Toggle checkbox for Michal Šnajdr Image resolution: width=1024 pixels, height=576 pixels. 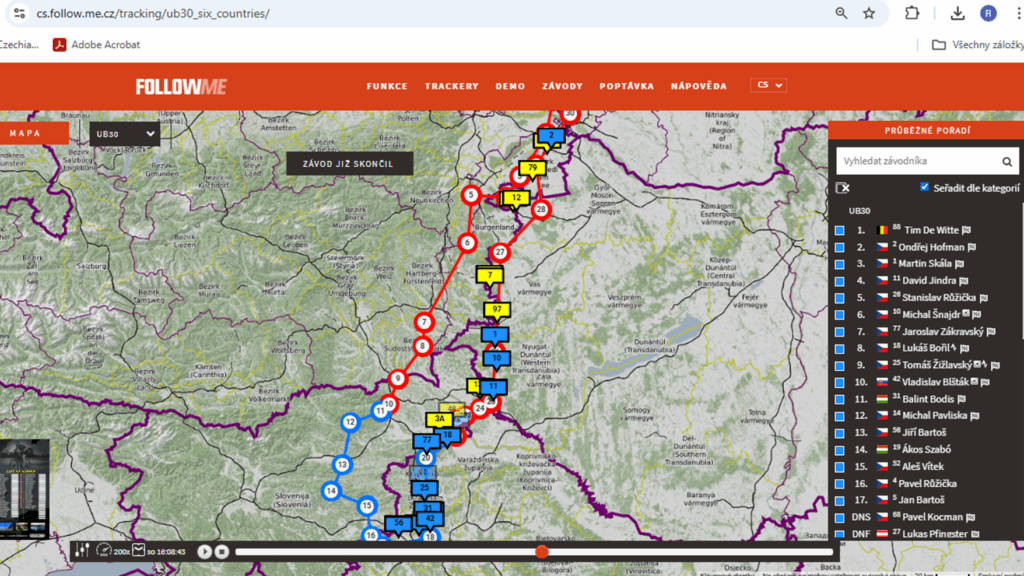(x=840, y=315)
